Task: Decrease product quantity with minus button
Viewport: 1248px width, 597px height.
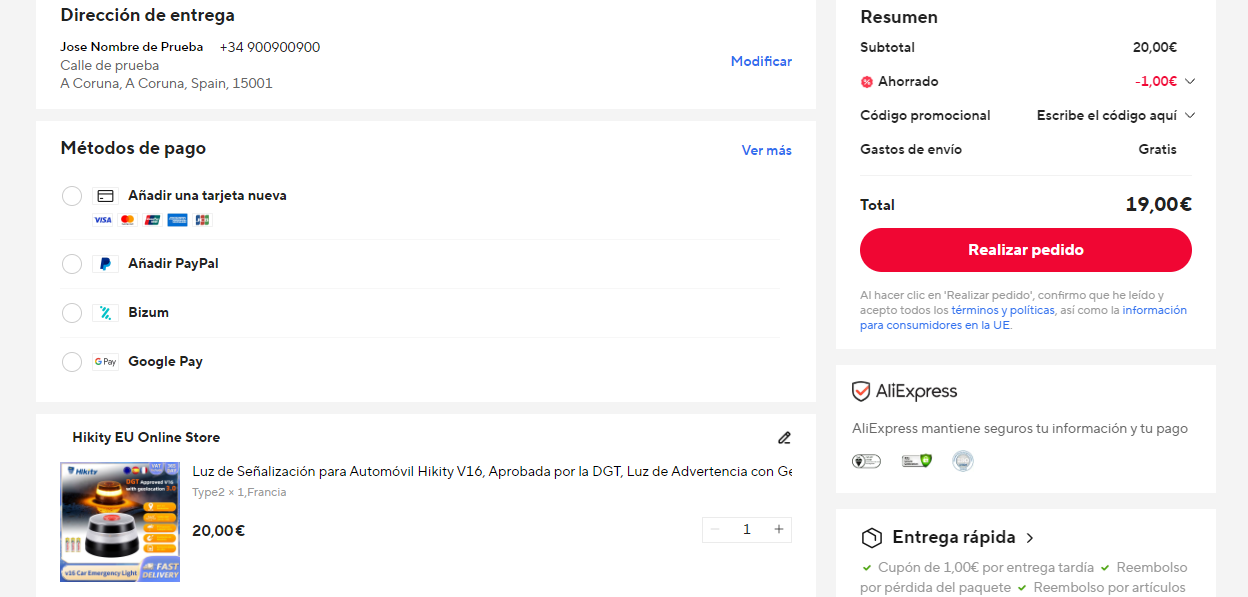Action: coord(715,530)
